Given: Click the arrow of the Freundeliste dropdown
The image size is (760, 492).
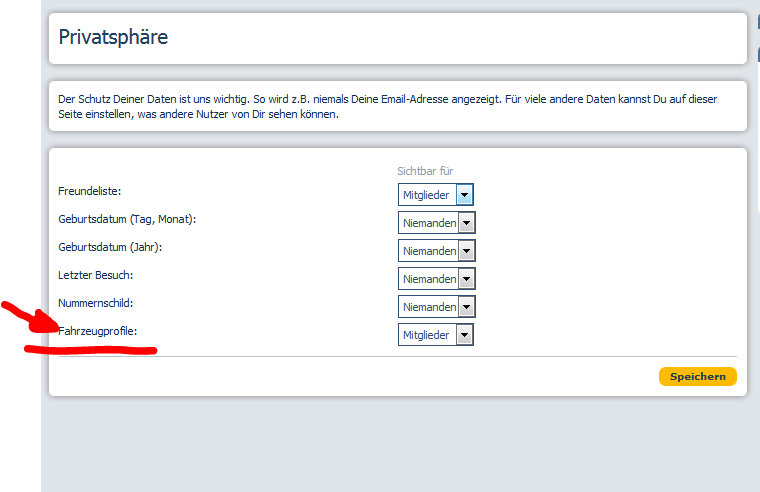Looking at the screenshot, I should point(465,195).
